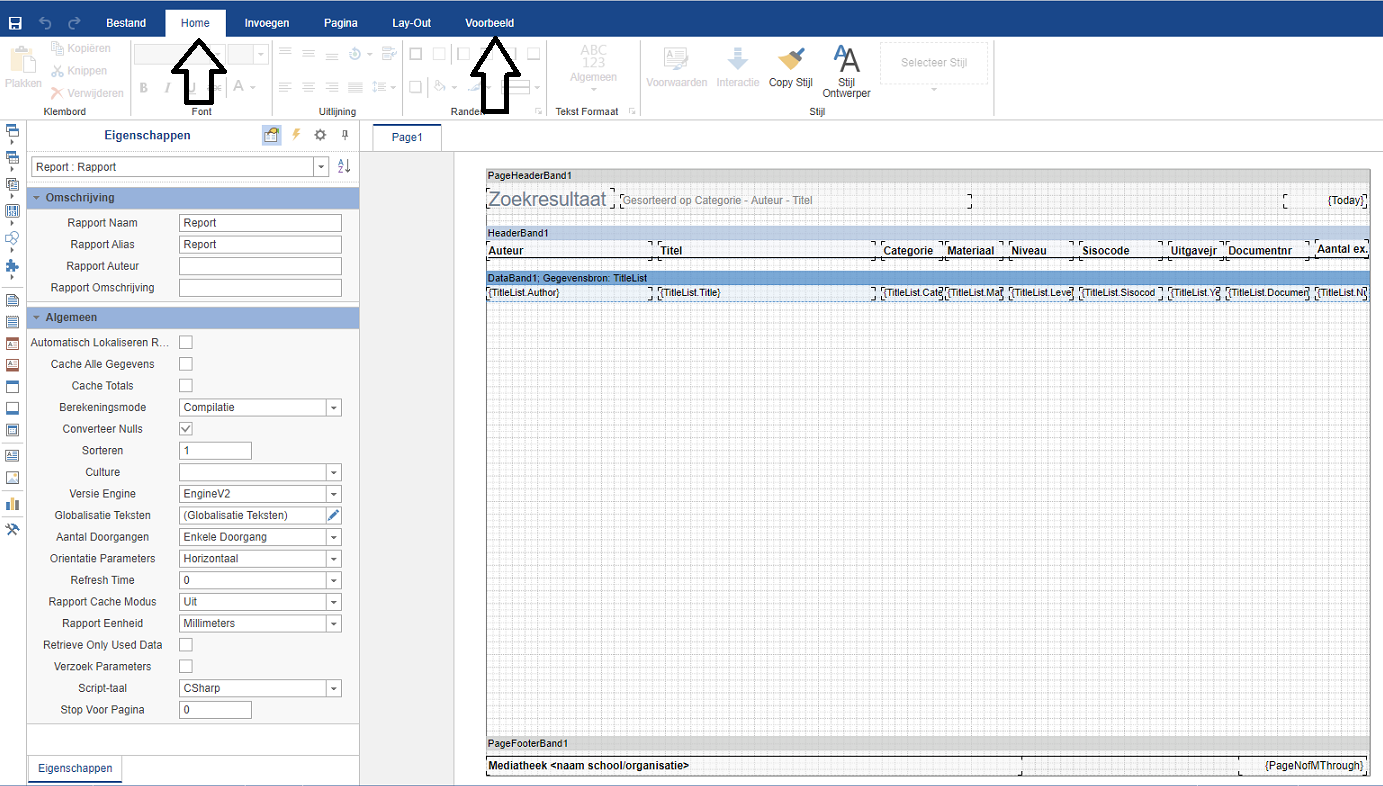Edit Globalisatie Teksten with pencil button
The image size is (1383, 786).
334,516
